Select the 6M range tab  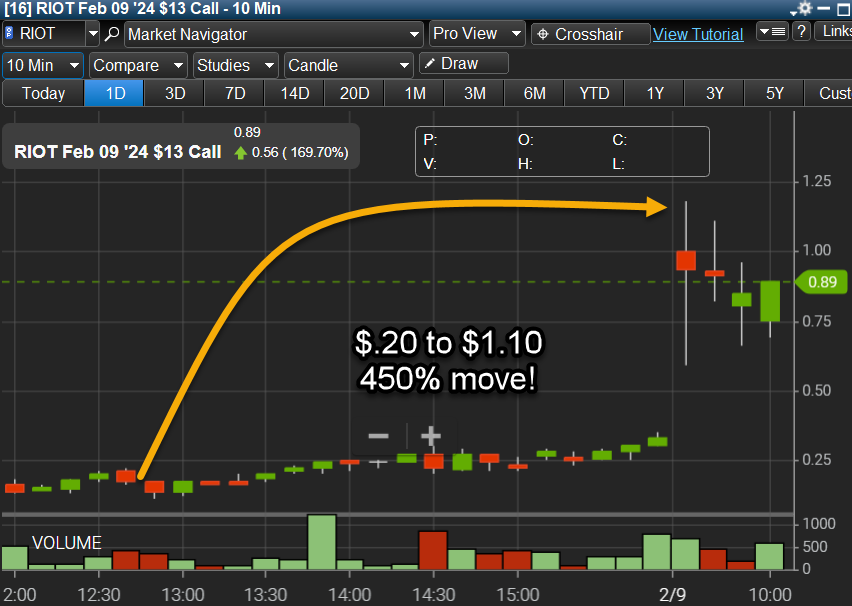[534, 93]
